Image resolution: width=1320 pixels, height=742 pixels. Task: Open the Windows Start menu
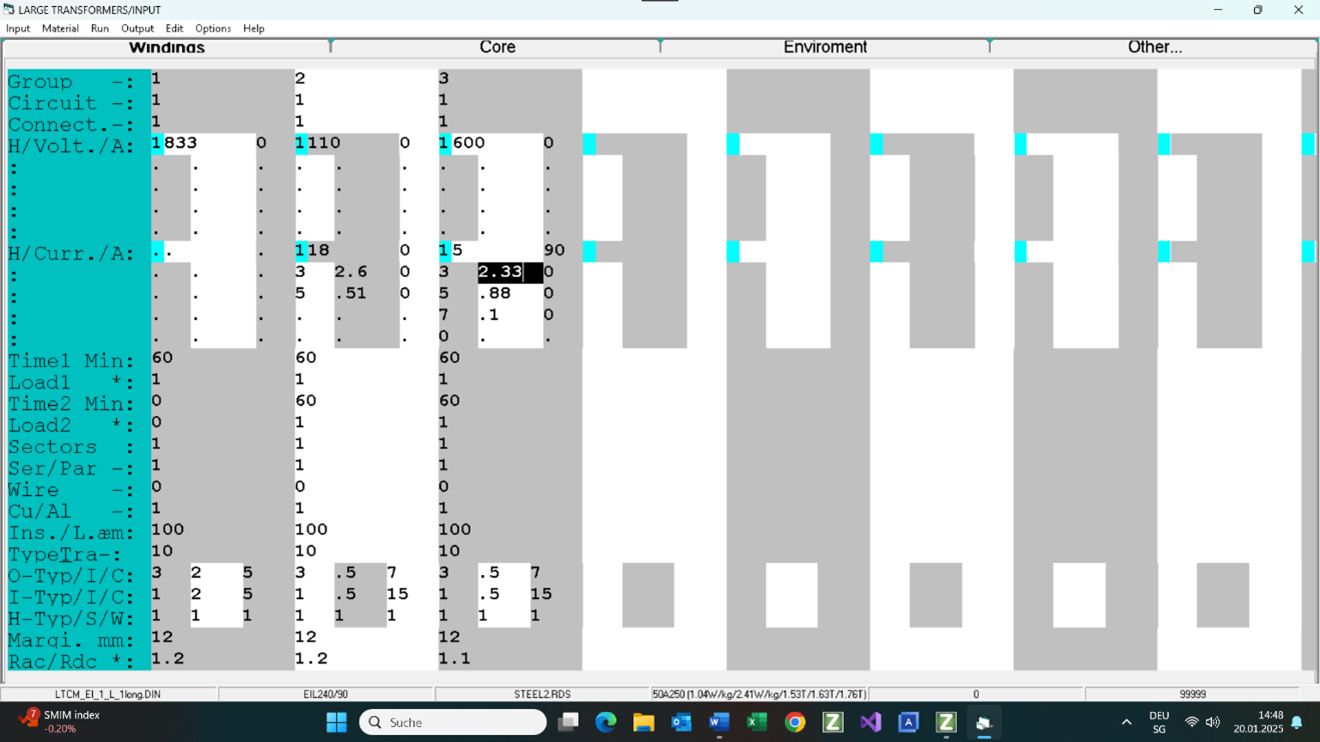[336, 722]
